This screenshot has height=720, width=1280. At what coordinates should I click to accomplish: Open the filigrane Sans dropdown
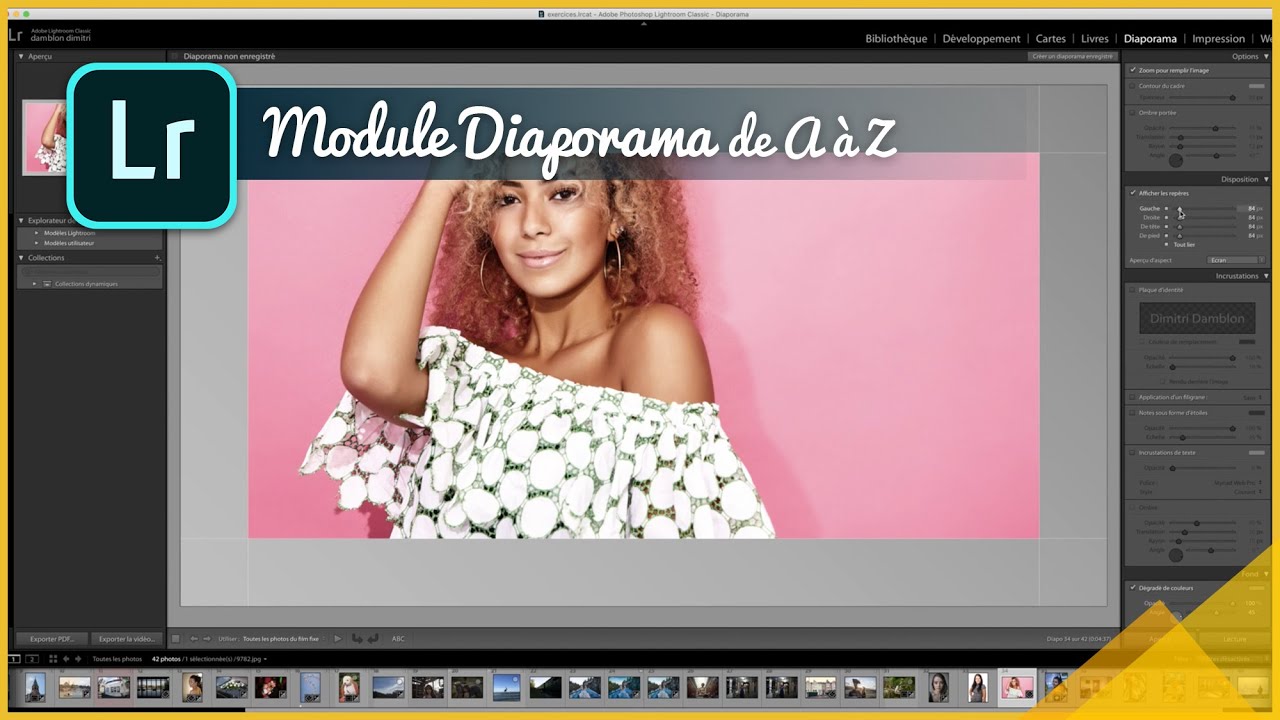[x=1253, y=397]
